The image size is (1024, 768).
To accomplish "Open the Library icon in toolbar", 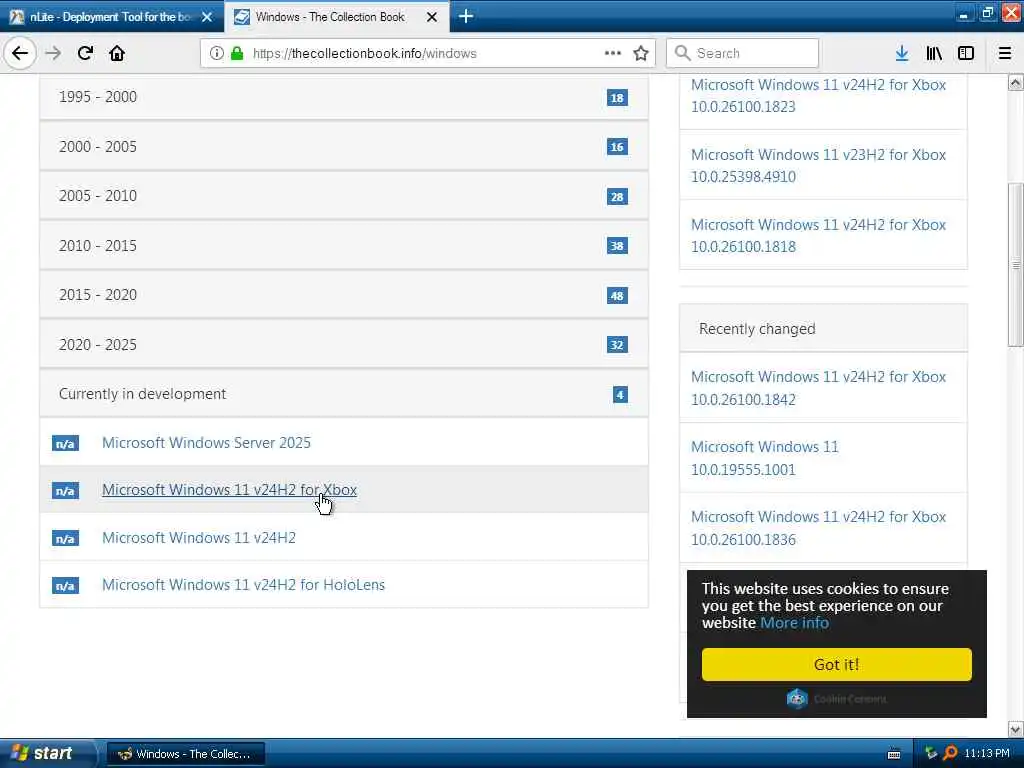I will coord(934,53).
